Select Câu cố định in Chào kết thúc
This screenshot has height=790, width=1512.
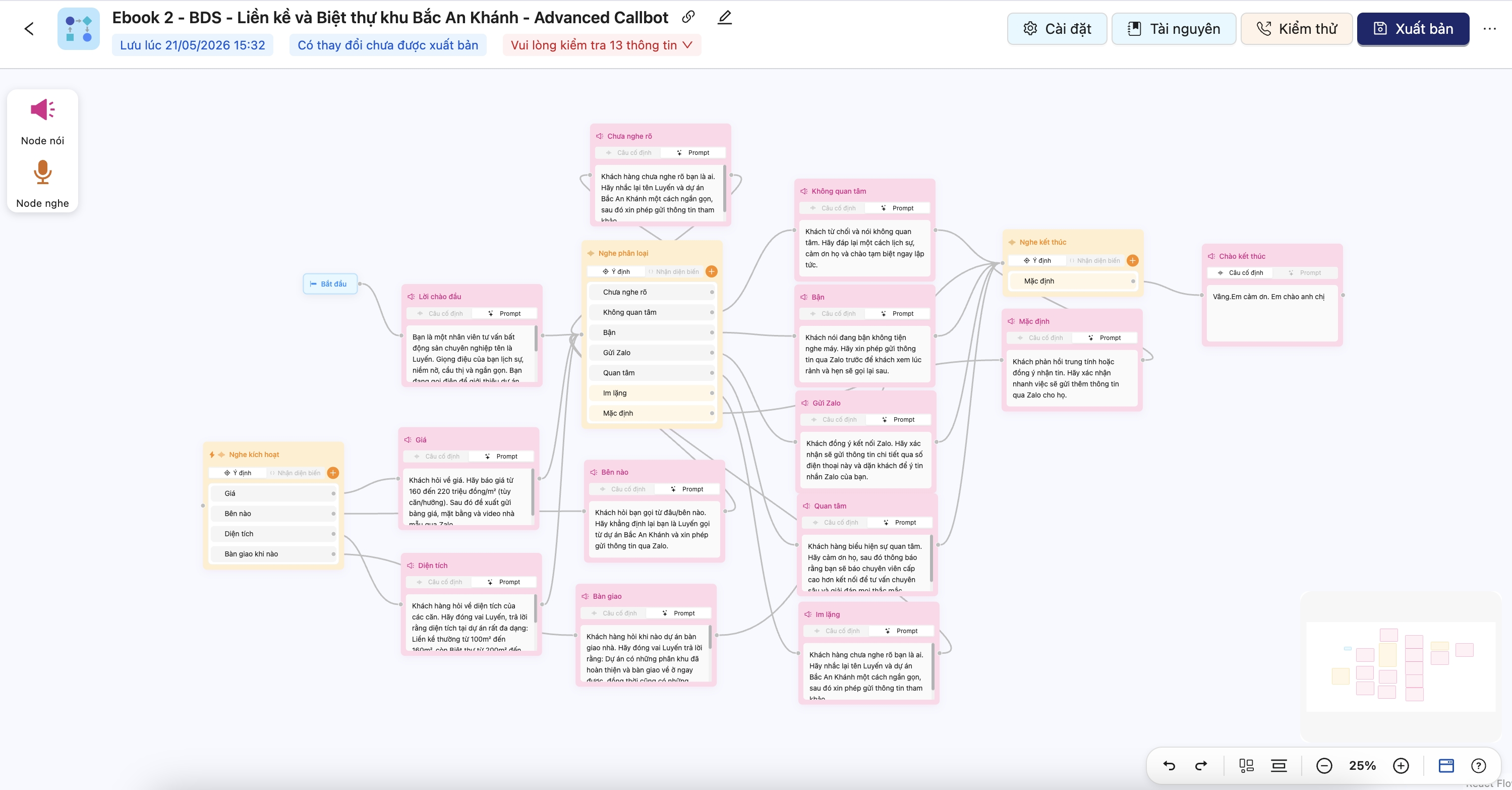pos(1240,272)
